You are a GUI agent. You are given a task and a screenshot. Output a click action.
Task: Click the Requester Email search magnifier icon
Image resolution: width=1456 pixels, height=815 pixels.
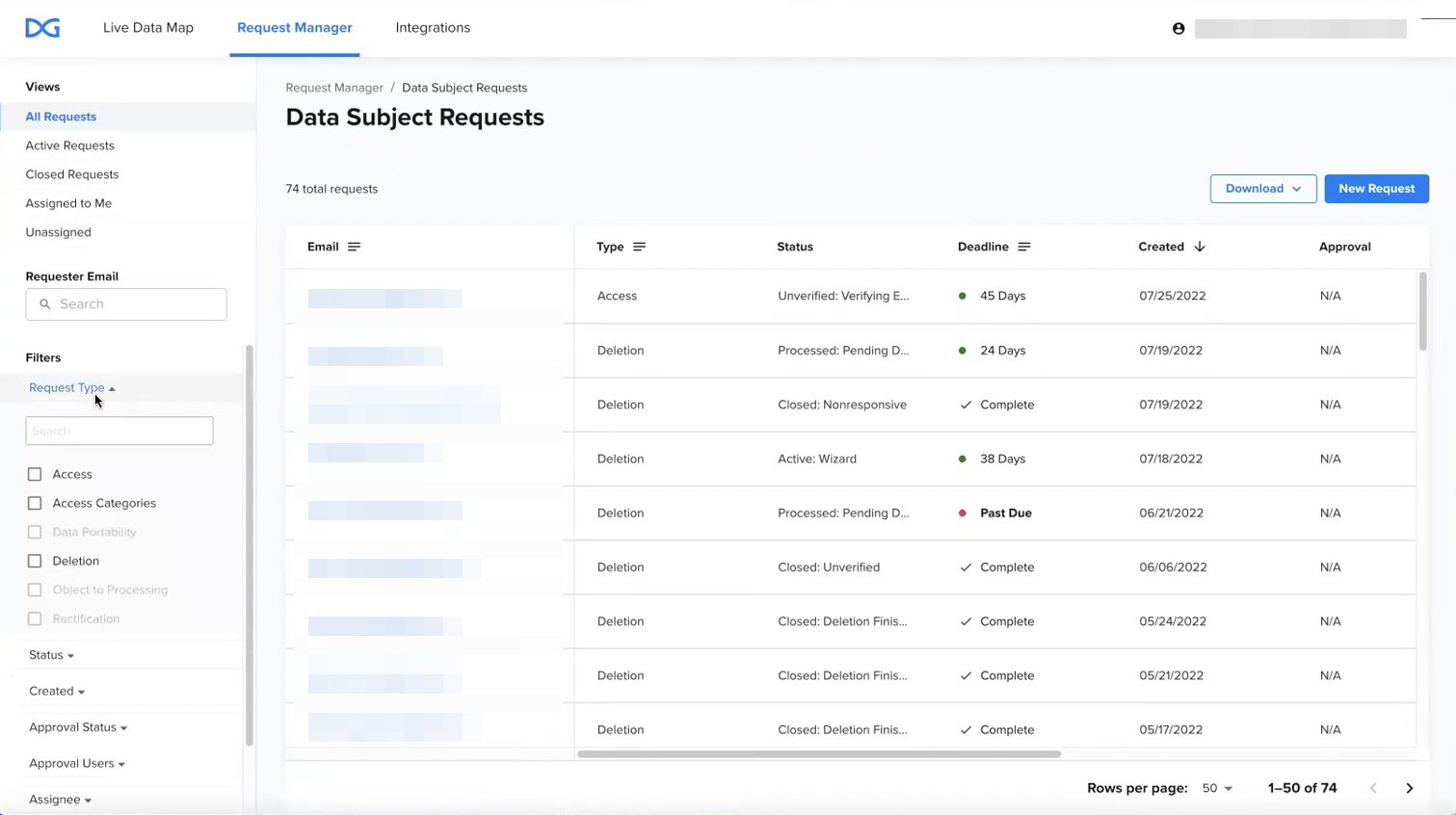tap(44, 304)
